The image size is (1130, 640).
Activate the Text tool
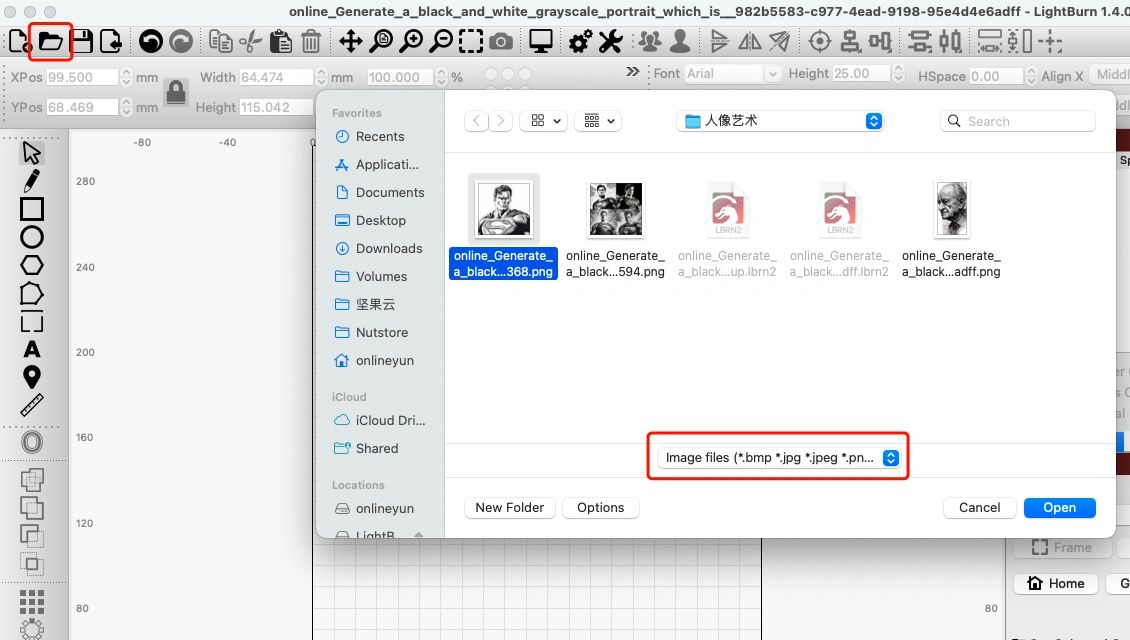pos(31,350)
